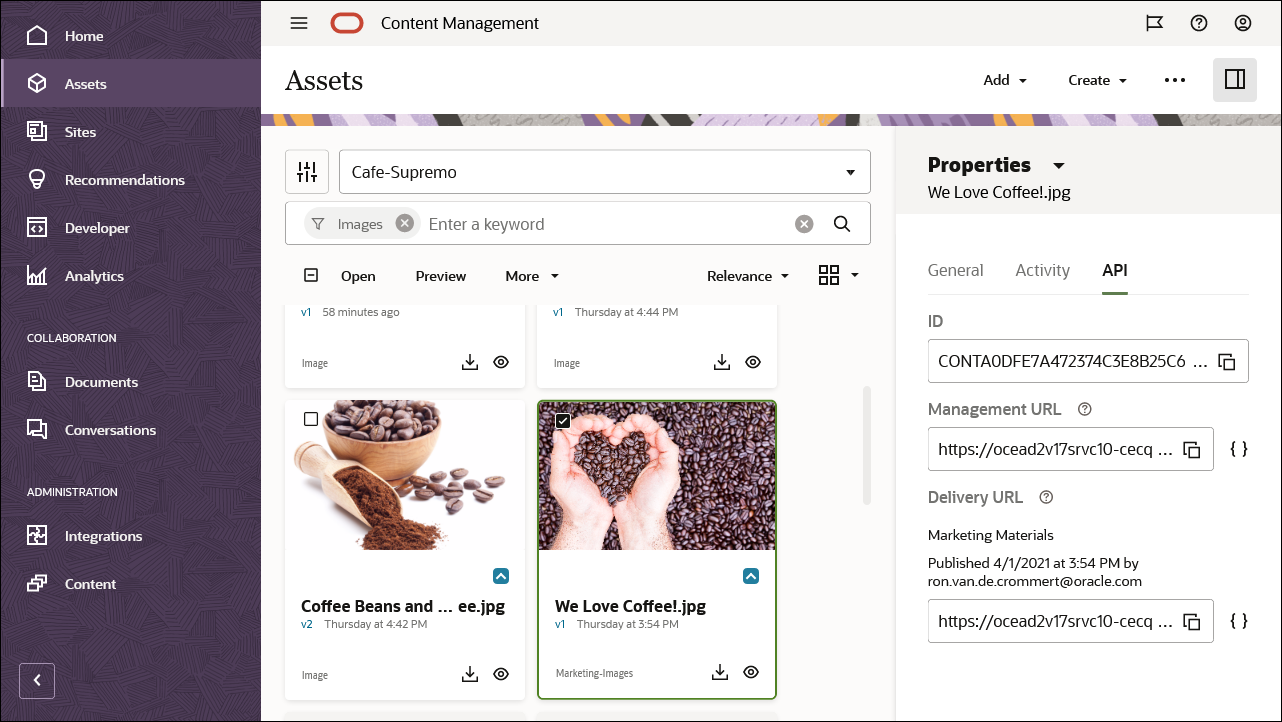Copy the asset ID to clipboard
The width and height of the screenshot is (1282, 722).
pyautogui.click(x=1228, y=361)
